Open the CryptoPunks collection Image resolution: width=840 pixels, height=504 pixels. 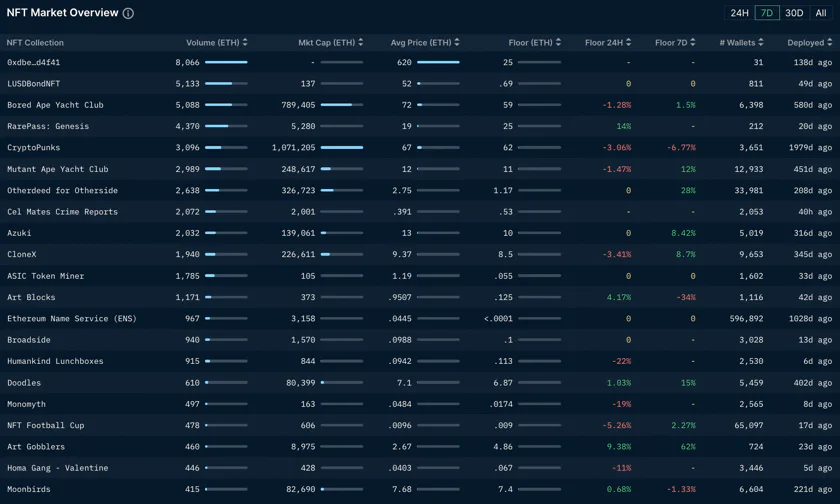click(34, 147)
